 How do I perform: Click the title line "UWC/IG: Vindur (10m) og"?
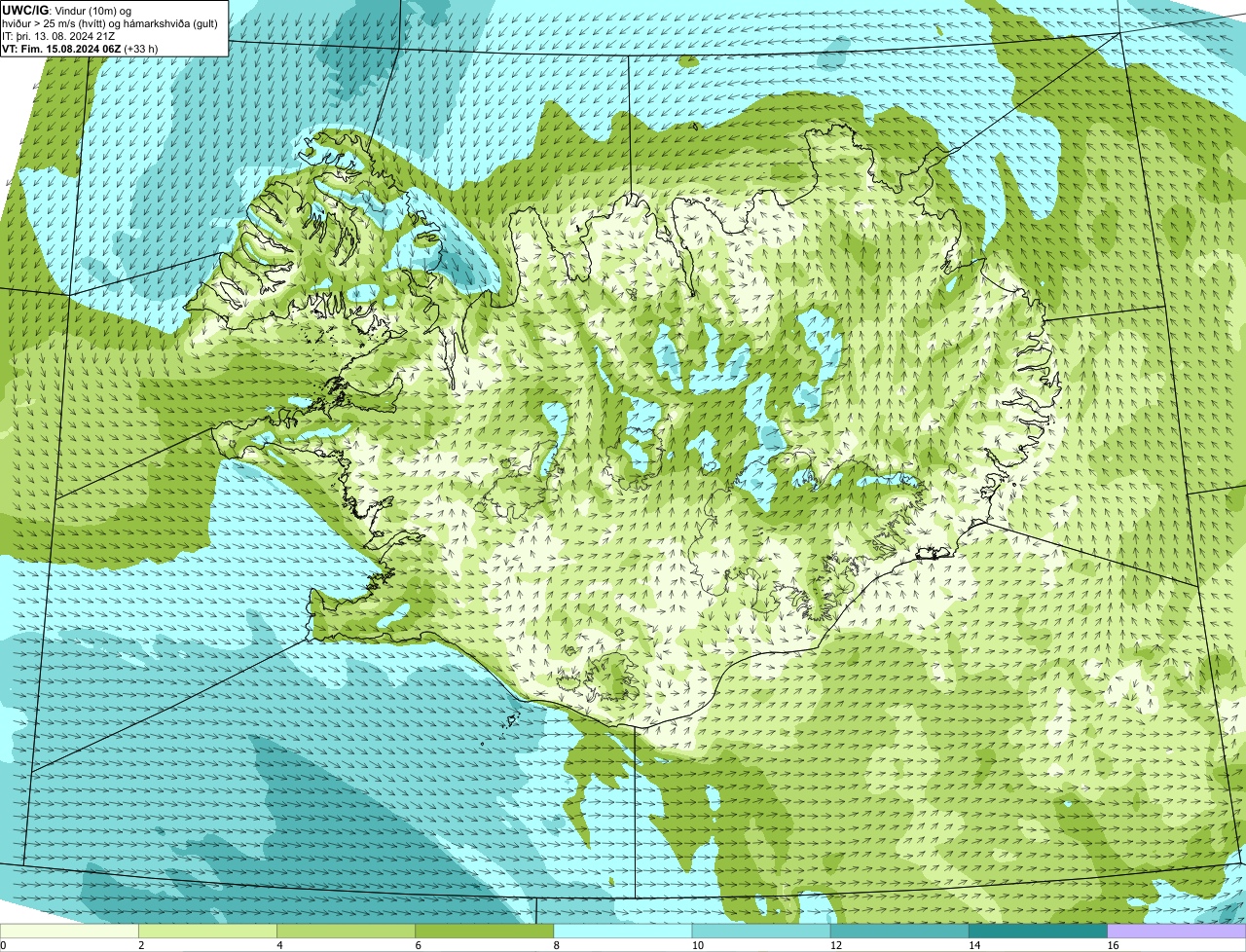[x=66, y=10]
